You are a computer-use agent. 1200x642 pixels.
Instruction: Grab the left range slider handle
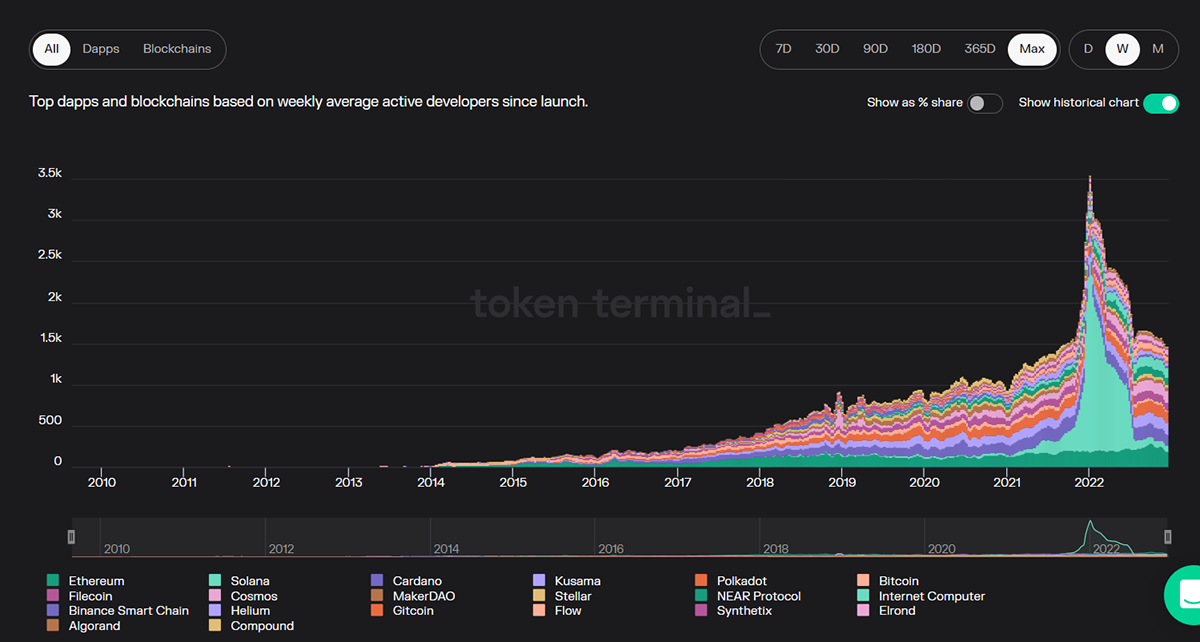[71, 537]
